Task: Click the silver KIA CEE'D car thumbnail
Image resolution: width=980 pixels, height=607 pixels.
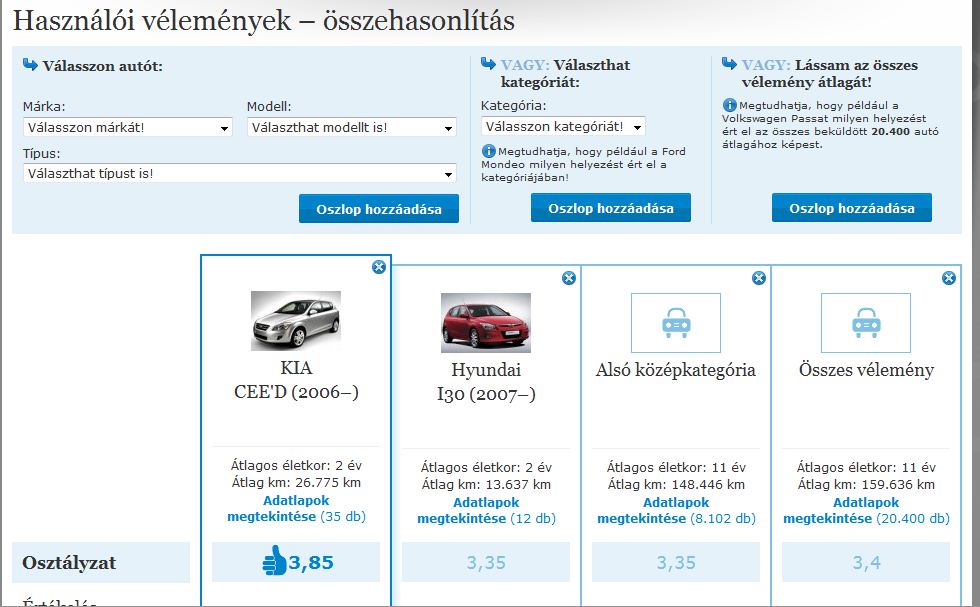Action: tap(295, 321)
